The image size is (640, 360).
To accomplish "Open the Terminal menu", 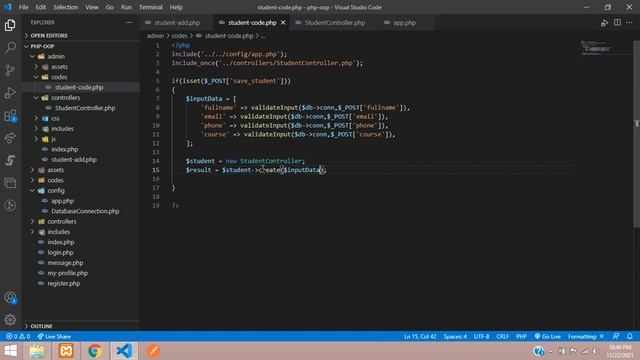I will coord(151,7).
